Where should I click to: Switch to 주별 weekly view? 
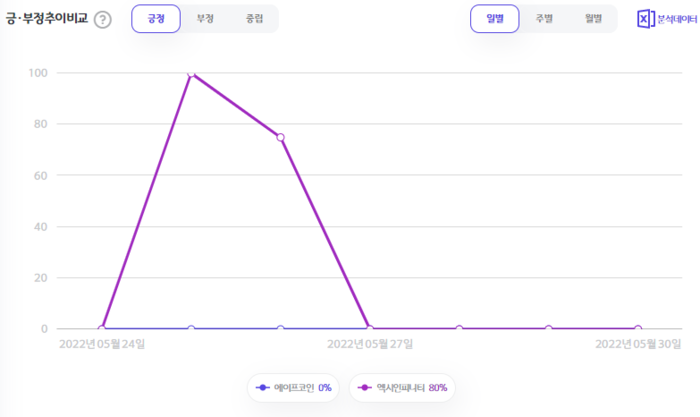coord(544,19)
